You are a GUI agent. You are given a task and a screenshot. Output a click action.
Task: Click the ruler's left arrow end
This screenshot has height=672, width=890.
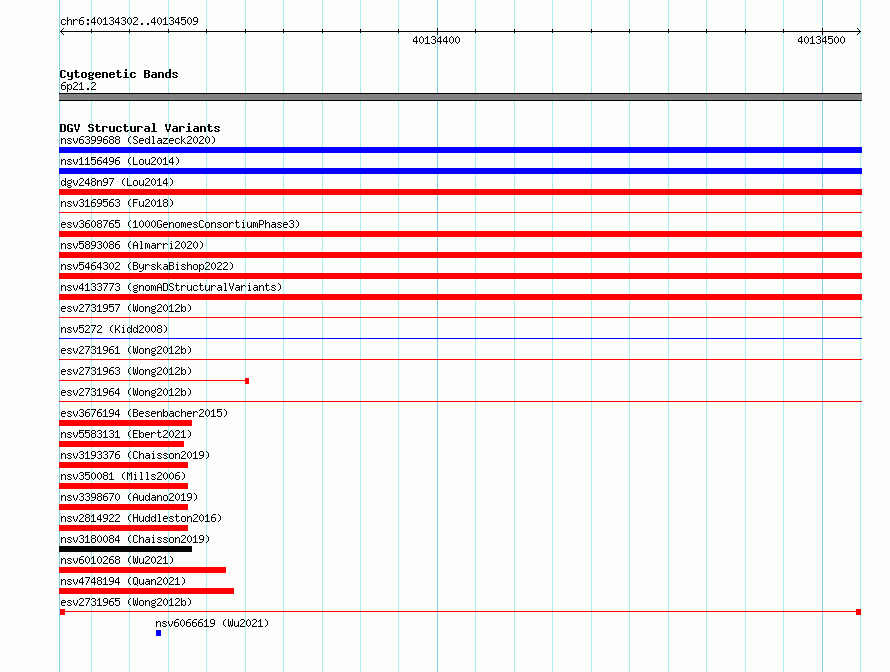pos(62,32)
